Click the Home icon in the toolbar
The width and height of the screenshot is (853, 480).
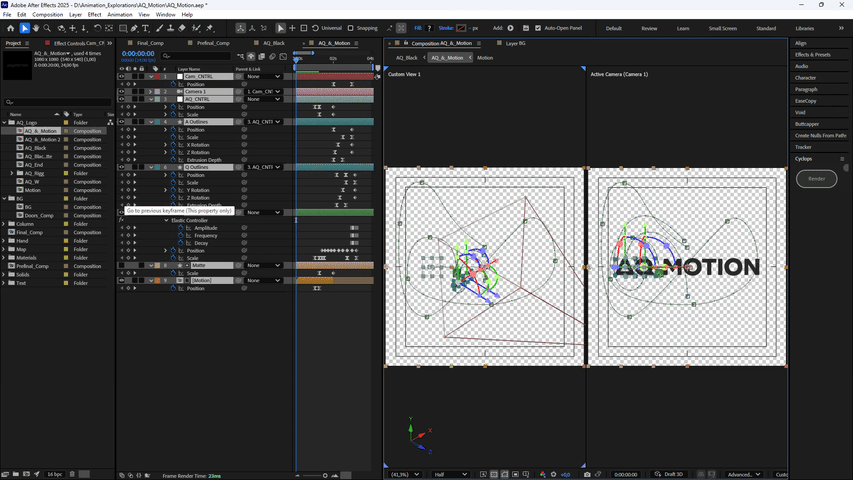pos(10,28)
